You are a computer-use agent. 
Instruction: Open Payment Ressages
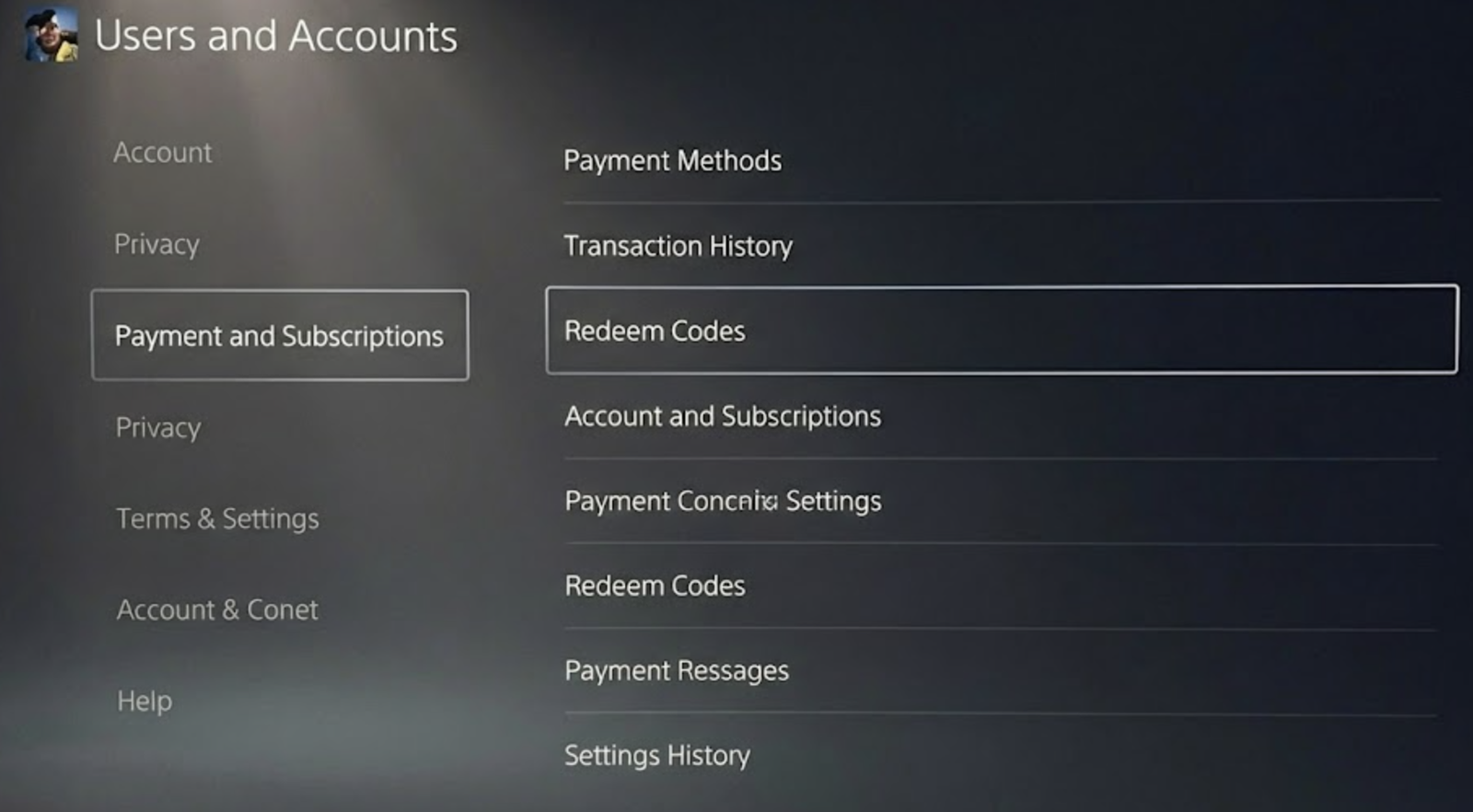677,670
